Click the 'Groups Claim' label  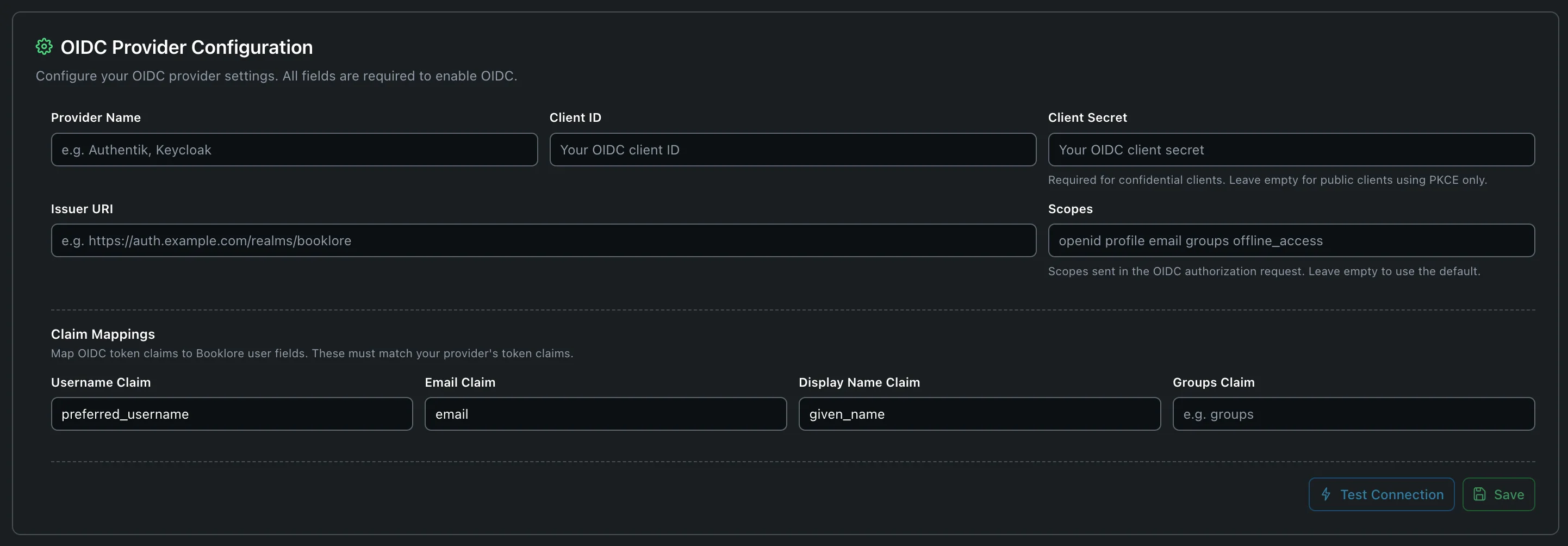click(1213, 382)
